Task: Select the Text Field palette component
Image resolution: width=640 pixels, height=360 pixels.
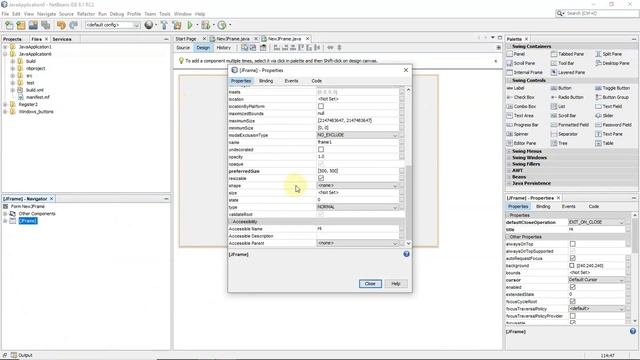Action: (x=609, y=107)
